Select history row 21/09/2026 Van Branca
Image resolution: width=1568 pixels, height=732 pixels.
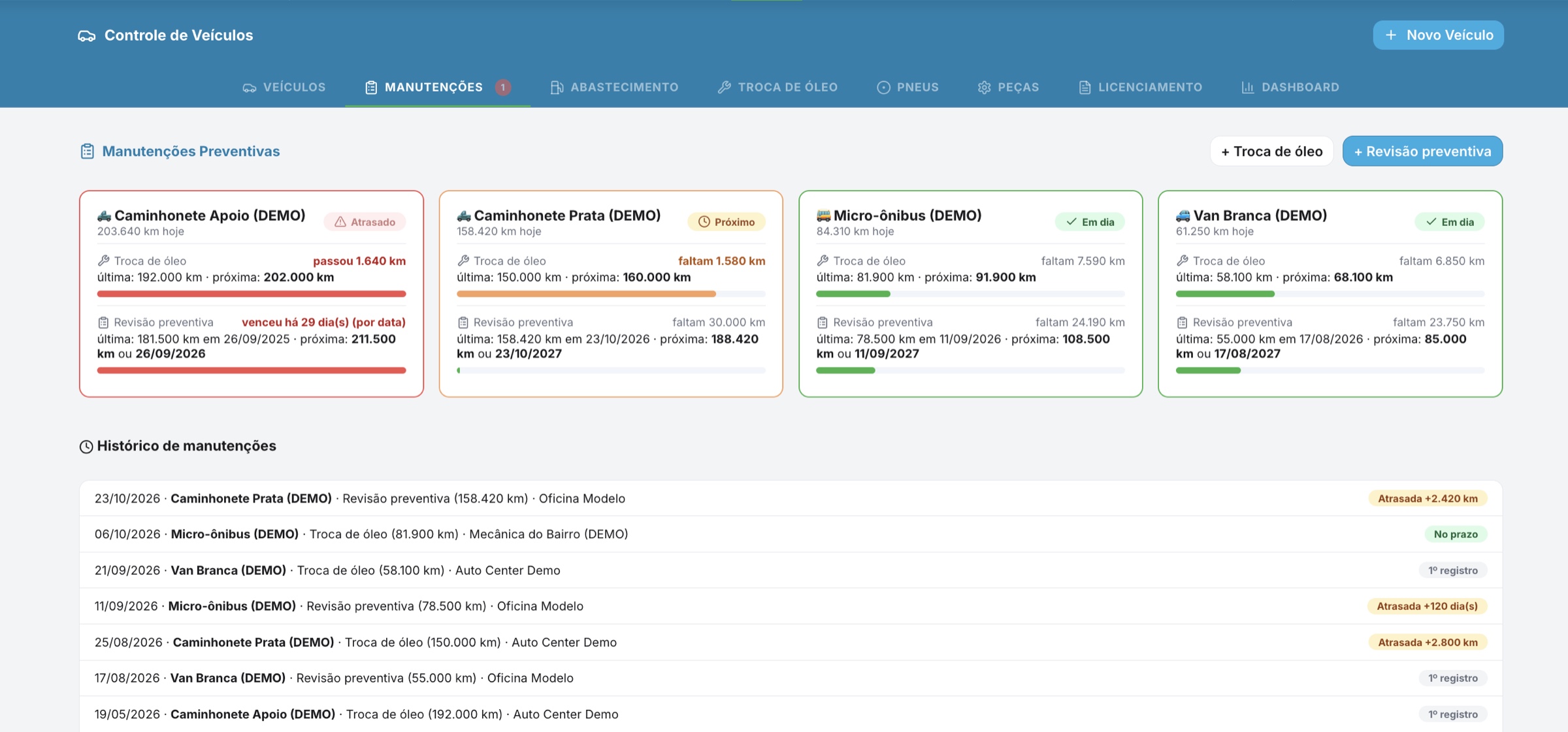(x=791, y=571)
